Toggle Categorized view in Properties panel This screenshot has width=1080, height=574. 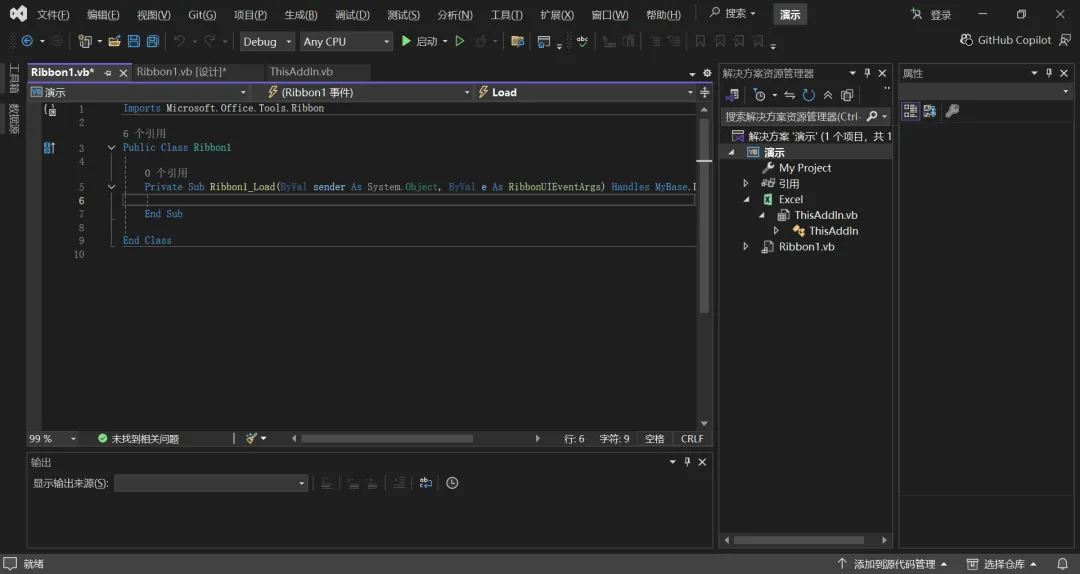(x=910, y=111)
